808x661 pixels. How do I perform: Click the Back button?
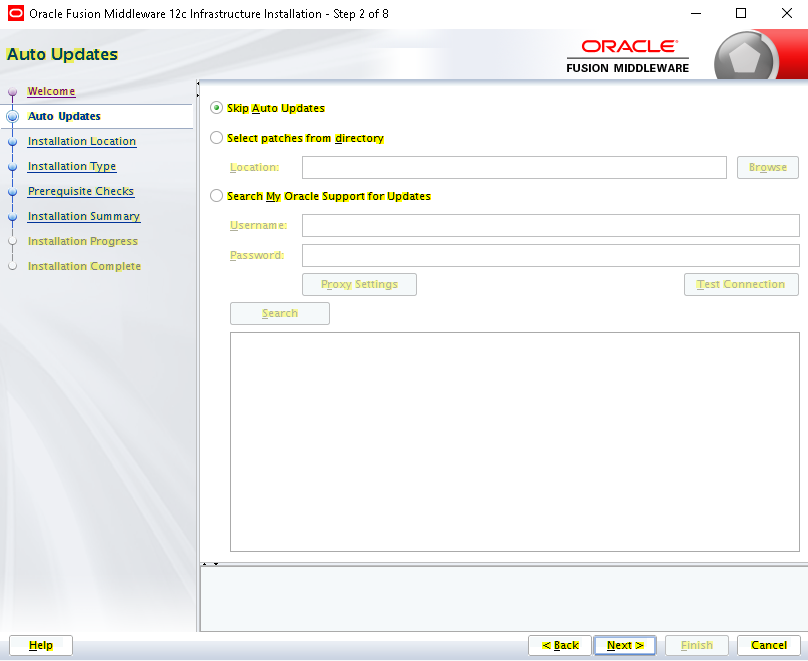(x=560, y=645)
